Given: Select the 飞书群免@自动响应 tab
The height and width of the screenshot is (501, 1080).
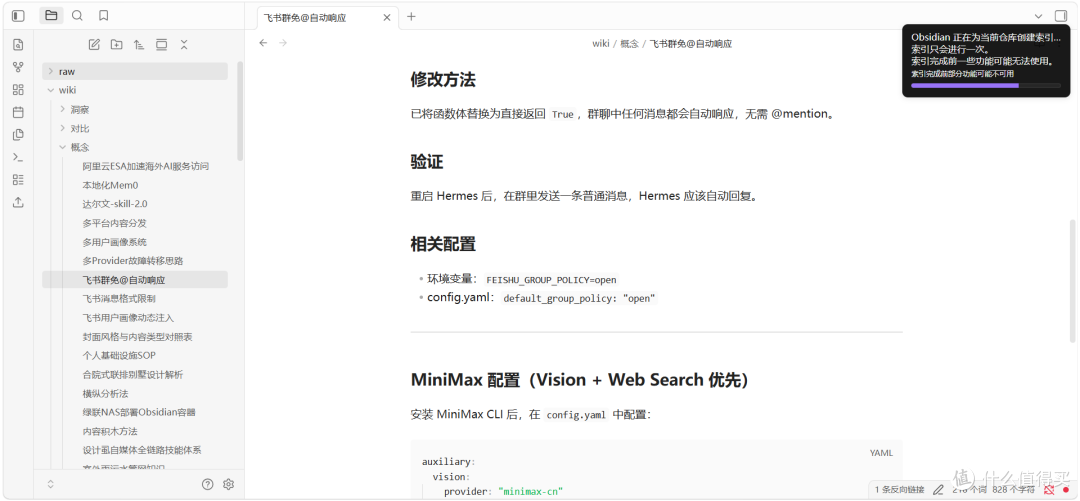Looking at the screenshot, I should point(328,18).
